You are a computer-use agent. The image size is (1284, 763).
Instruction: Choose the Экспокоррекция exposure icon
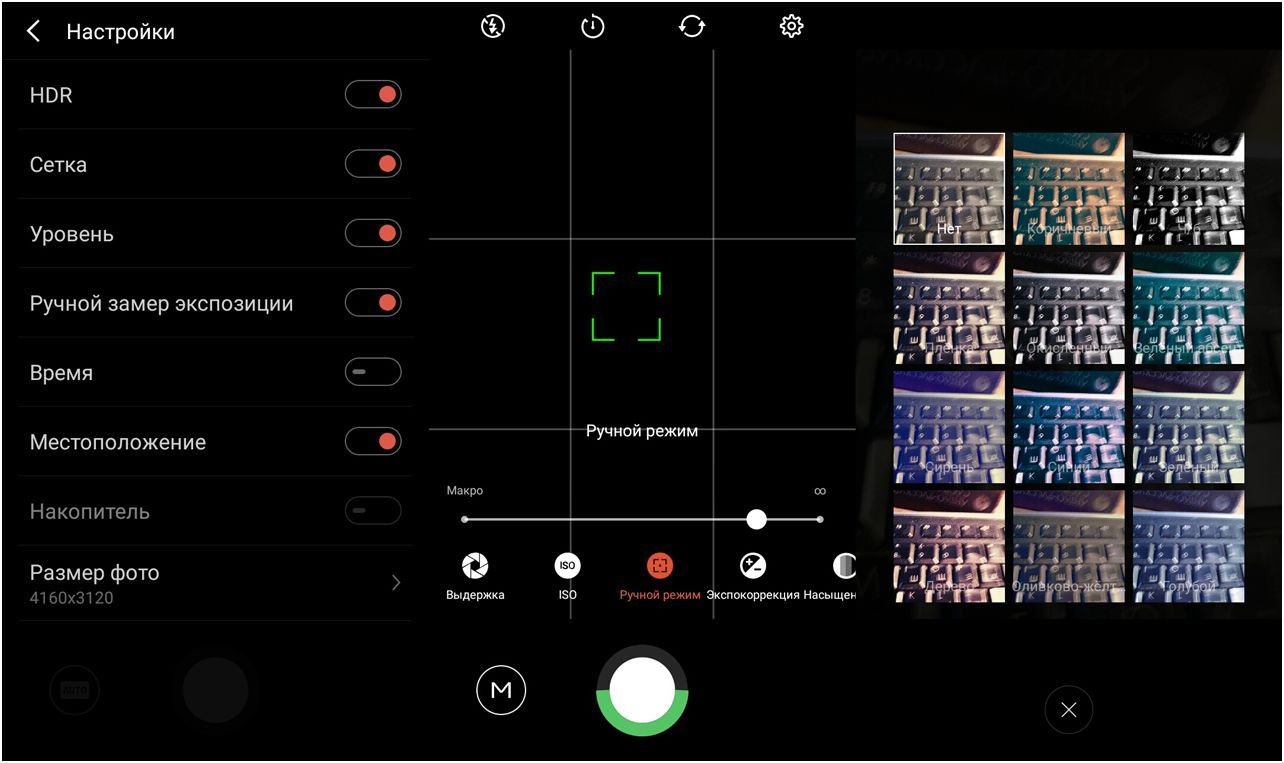[753, 566]
